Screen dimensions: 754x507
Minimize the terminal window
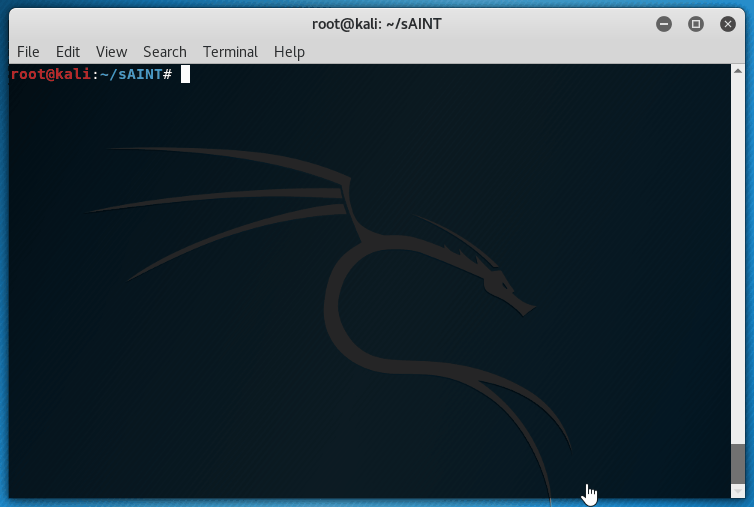coord(664,24)
